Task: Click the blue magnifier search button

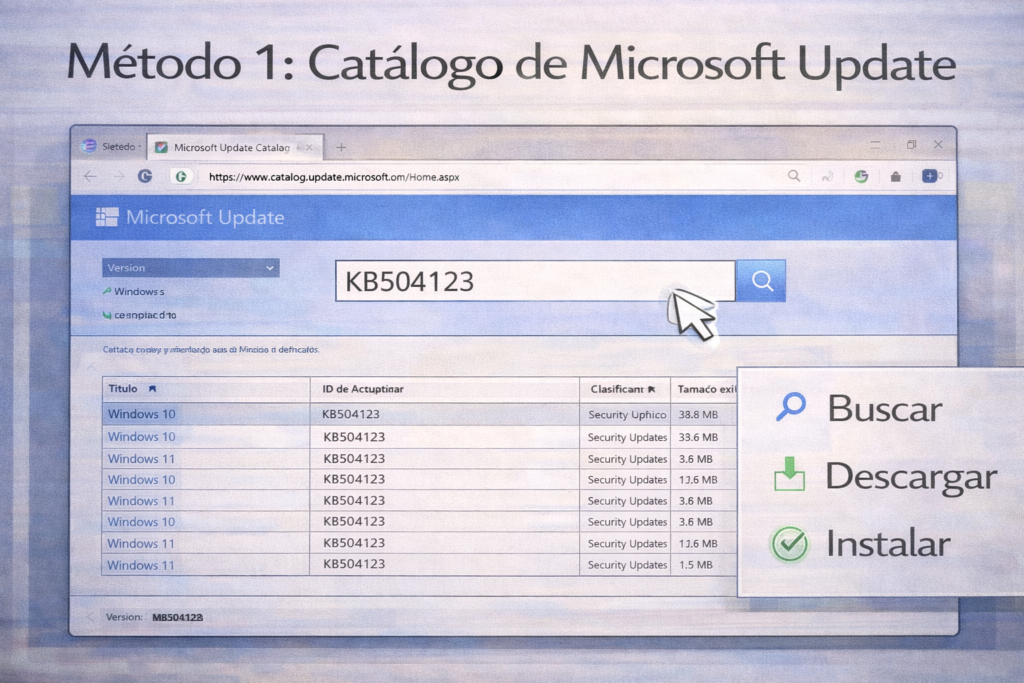Action: click(x=761, y=281)
